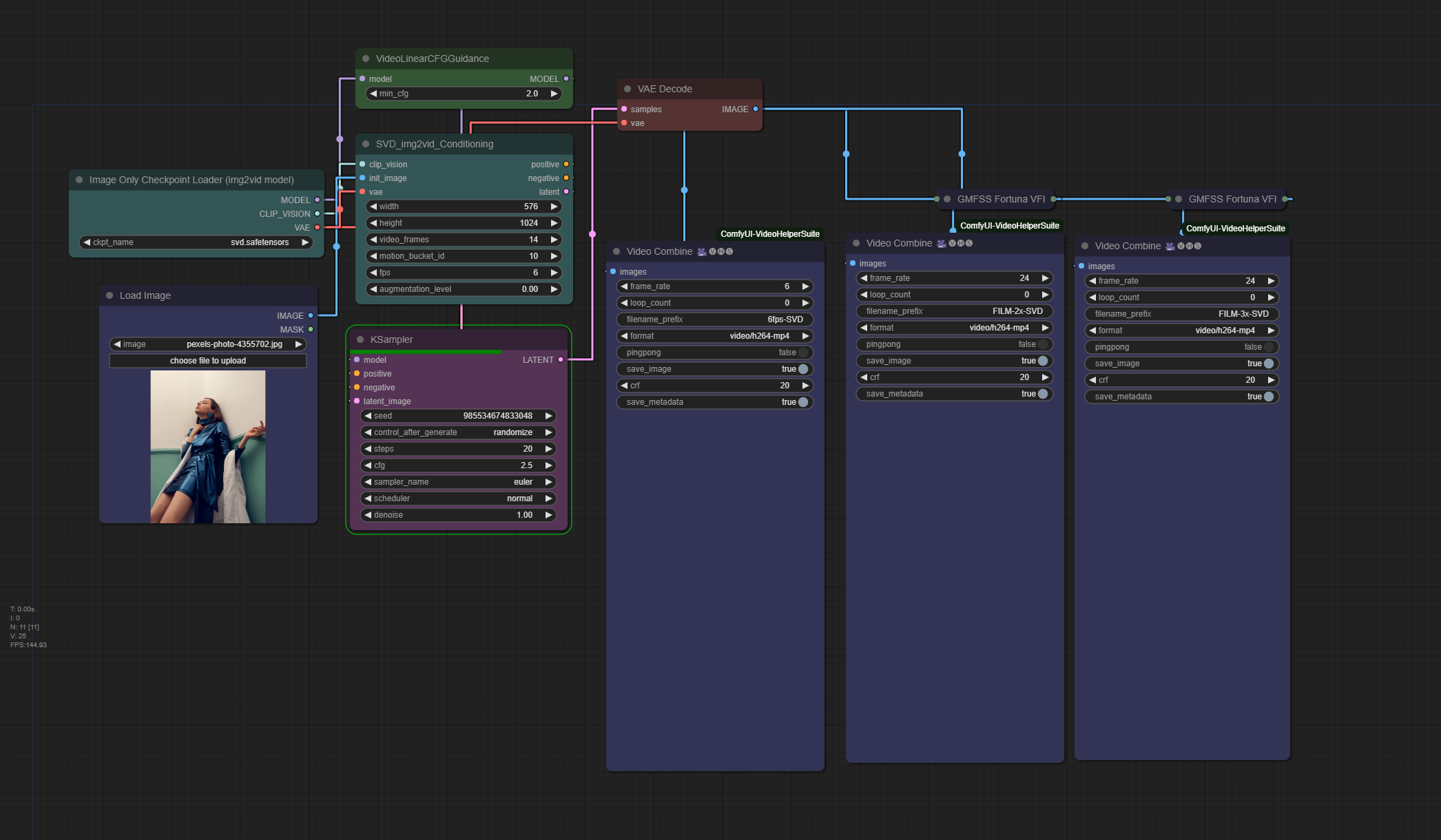Click the Load Image node collapse dot
This screenshot has height=840, width=1441.
tap(110, 295)
